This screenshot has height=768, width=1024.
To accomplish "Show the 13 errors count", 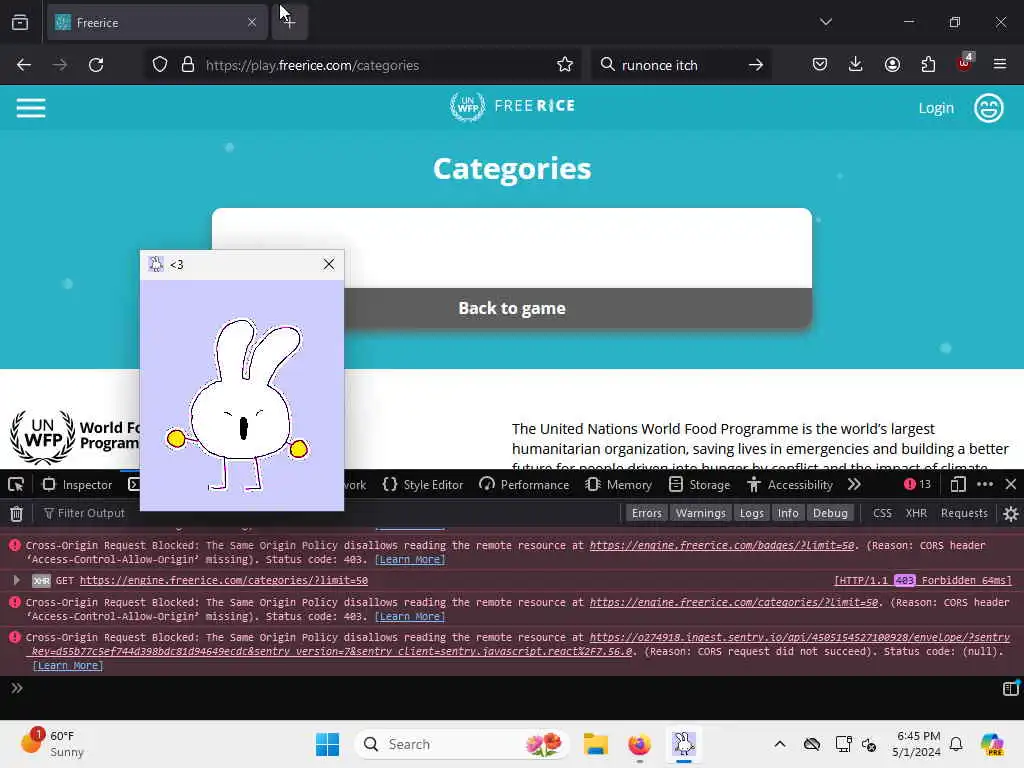I will tap(918, 484).
